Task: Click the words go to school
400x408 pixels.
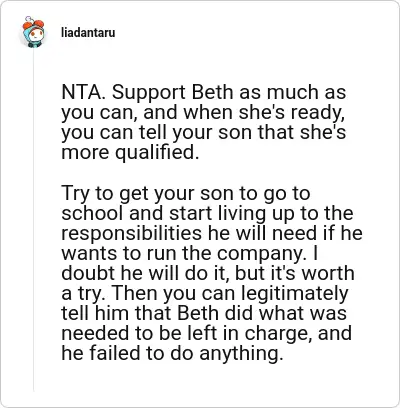Action: [186, 203]
